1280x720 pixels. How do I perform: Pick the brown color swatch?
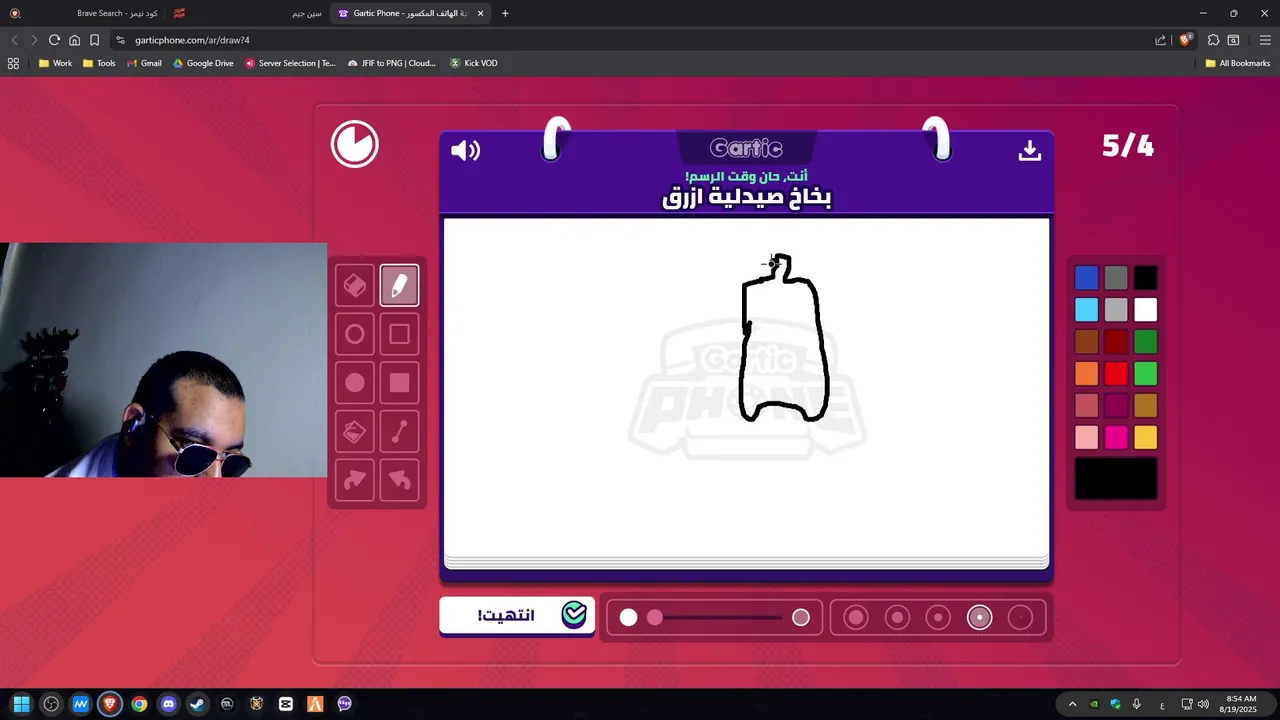pos(1086,342)
